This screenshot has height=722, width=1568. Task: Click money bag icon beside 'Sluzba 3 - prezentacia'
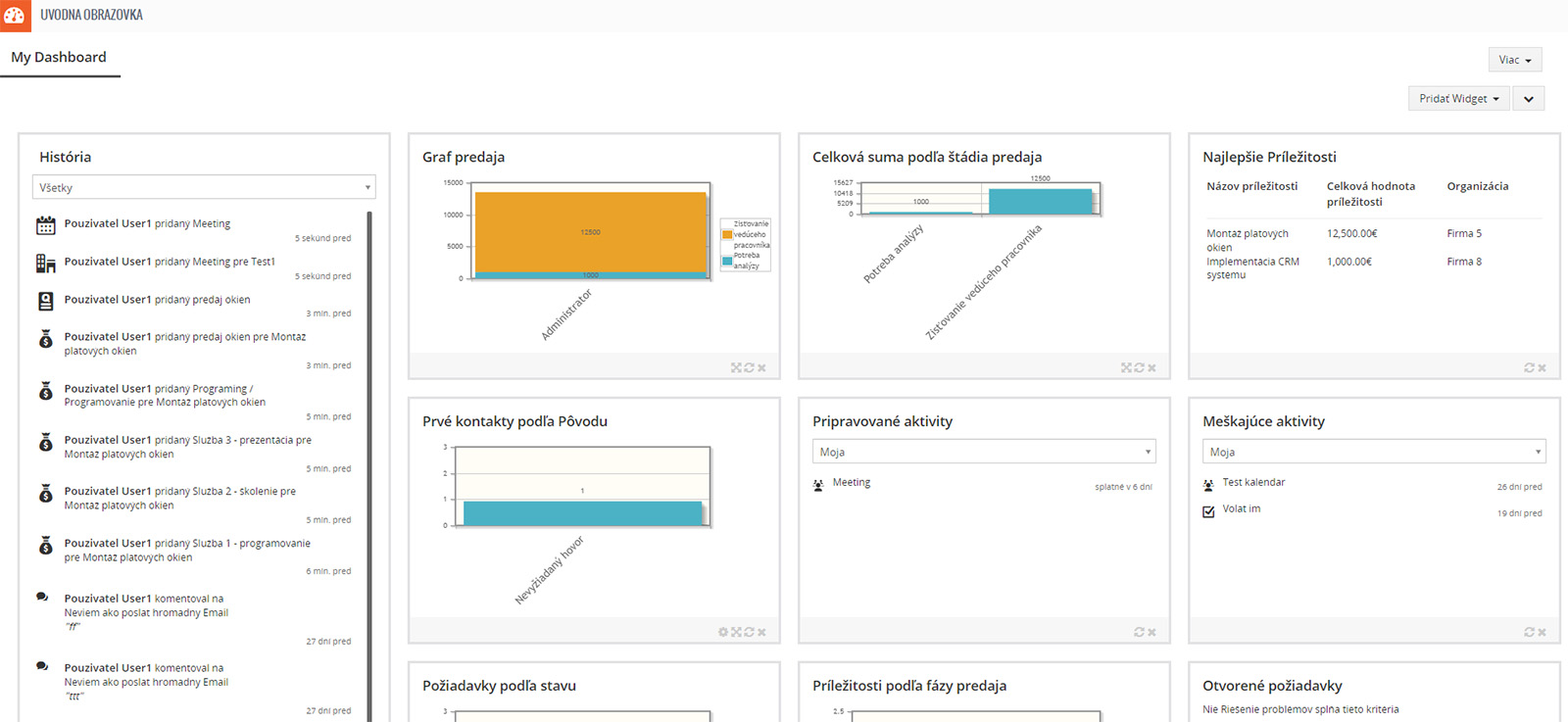(x=46, y=442)
